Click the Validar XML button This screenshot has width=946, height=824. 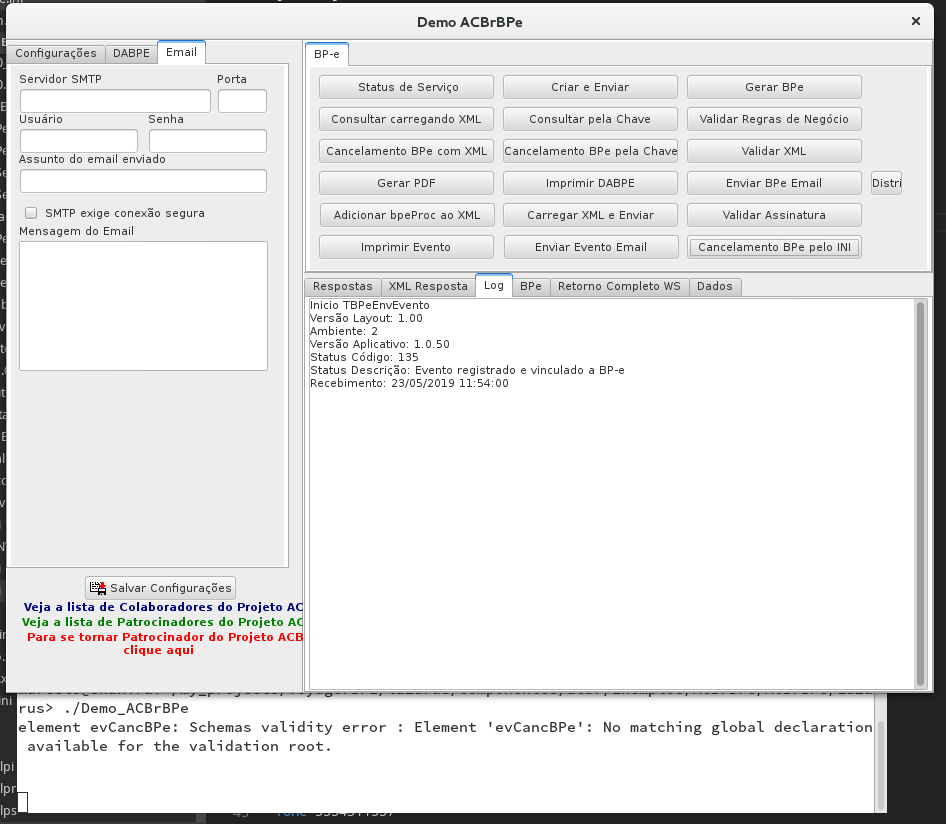tap(774, 151)
